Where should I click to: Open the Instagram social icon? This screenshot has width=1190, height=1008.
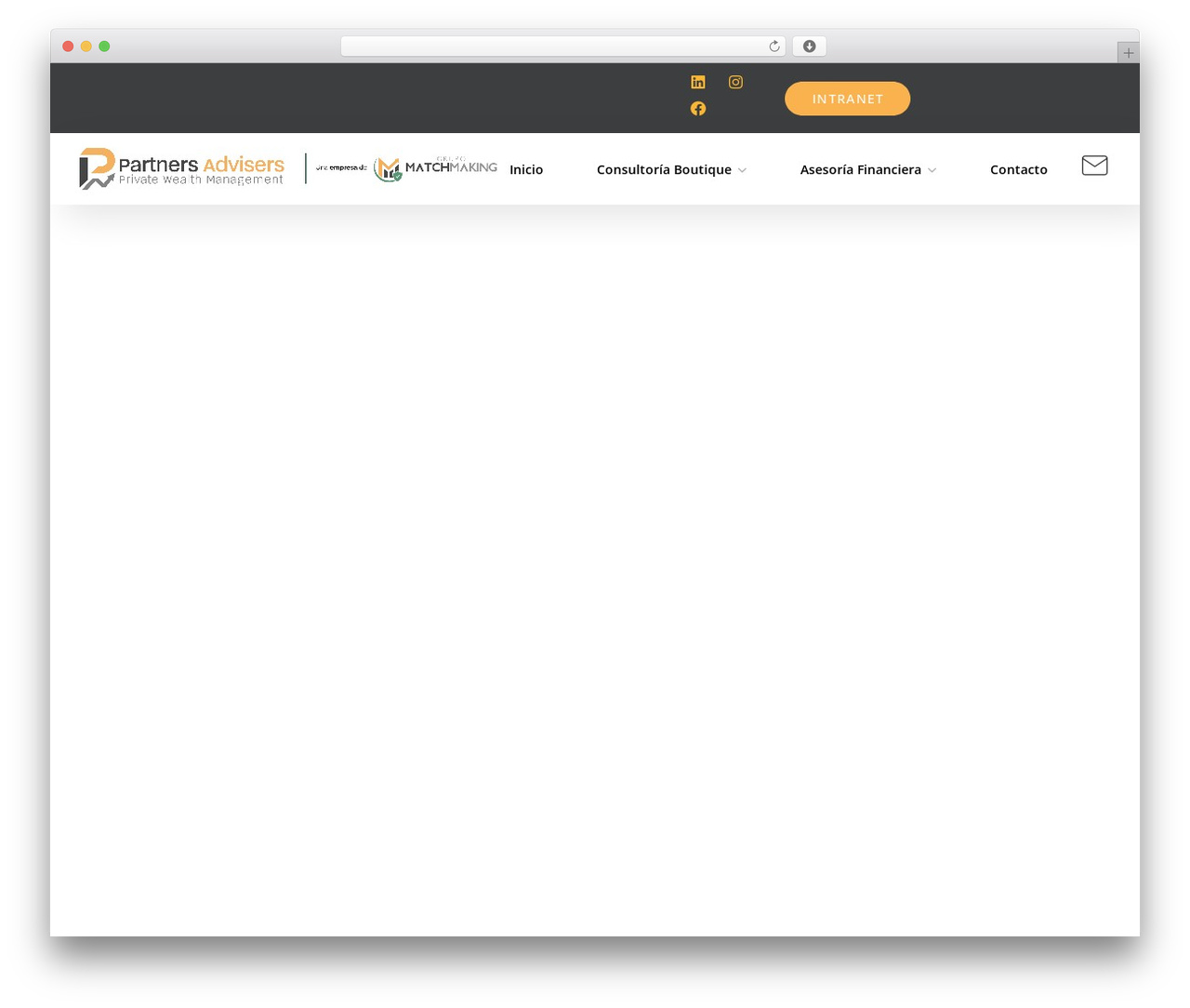pyautogui.click(x=735, y=82)
